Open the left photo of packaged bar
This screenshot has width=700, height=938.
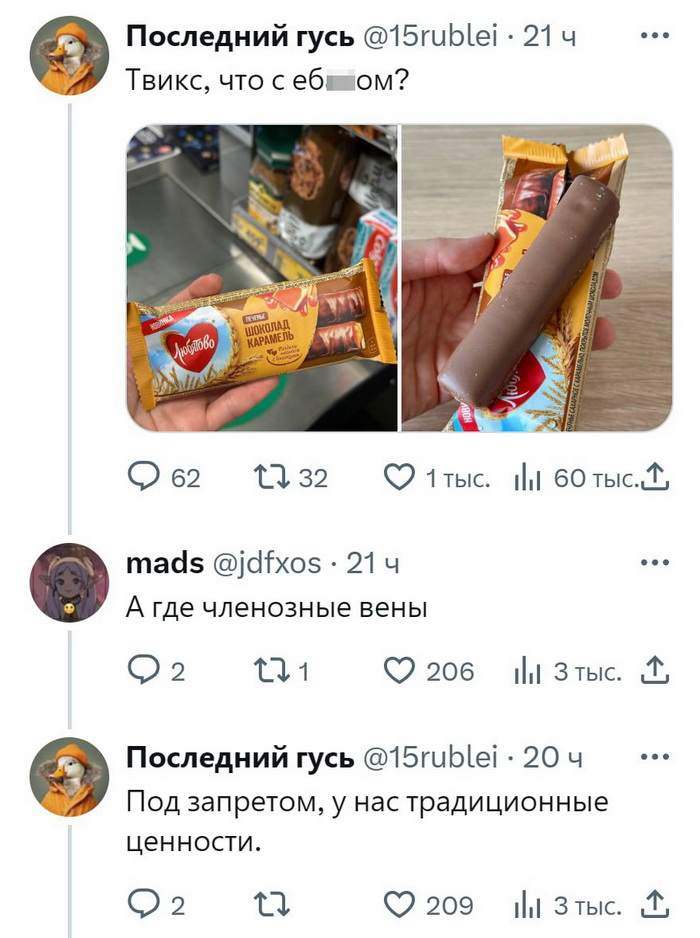pyautogui.click(x=261, y=278)
